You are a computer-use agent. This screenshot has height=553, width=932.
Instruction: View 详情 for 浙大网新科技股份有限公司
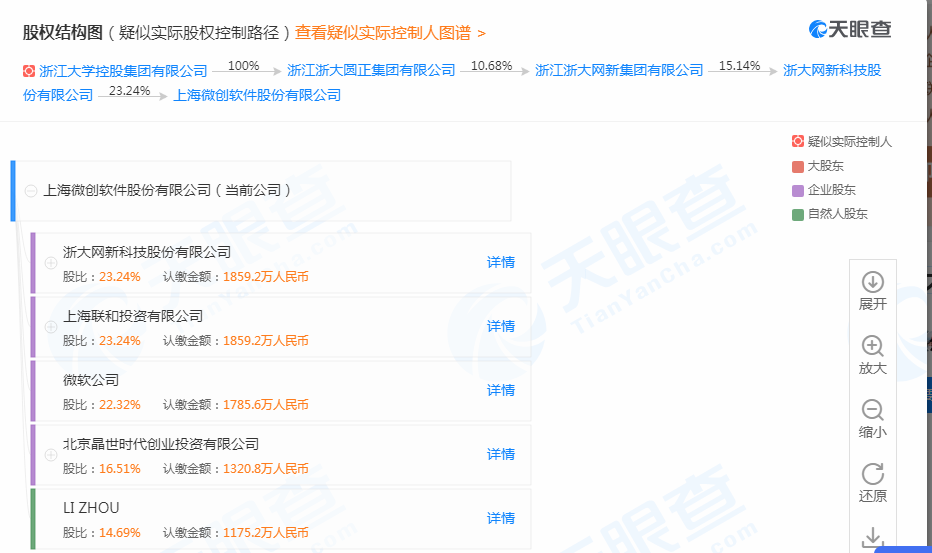point(500,262)
